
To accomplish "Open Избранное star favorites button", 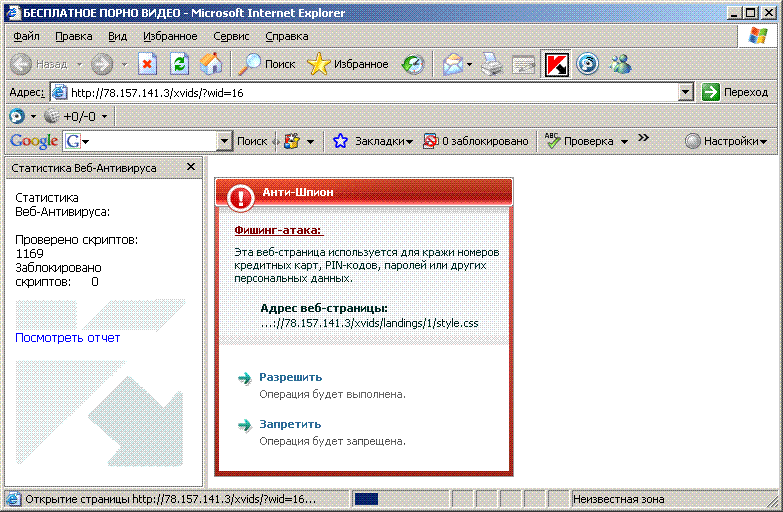I will [x=347, y=64].
